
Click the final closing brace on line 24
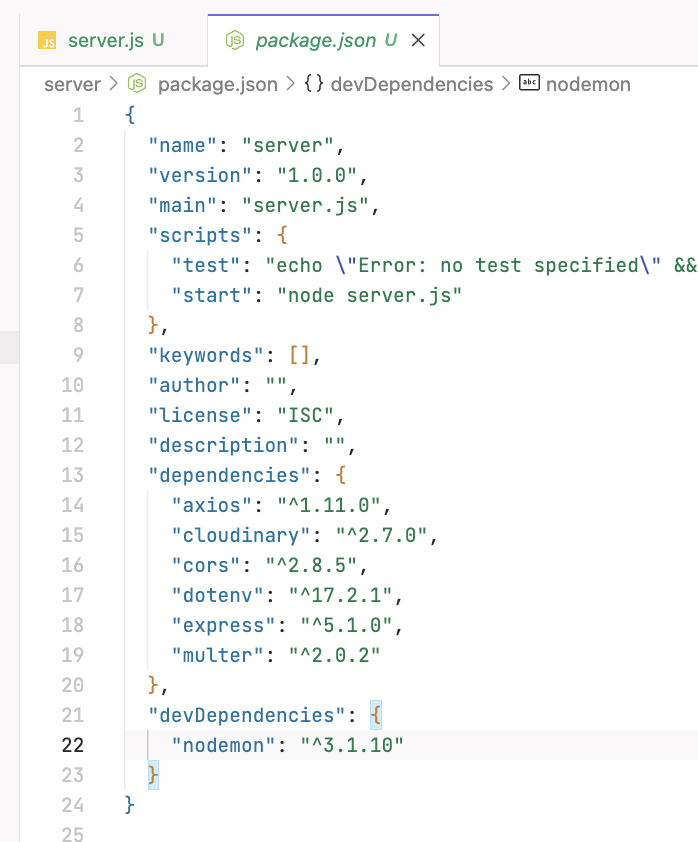(x=129, y=805)
